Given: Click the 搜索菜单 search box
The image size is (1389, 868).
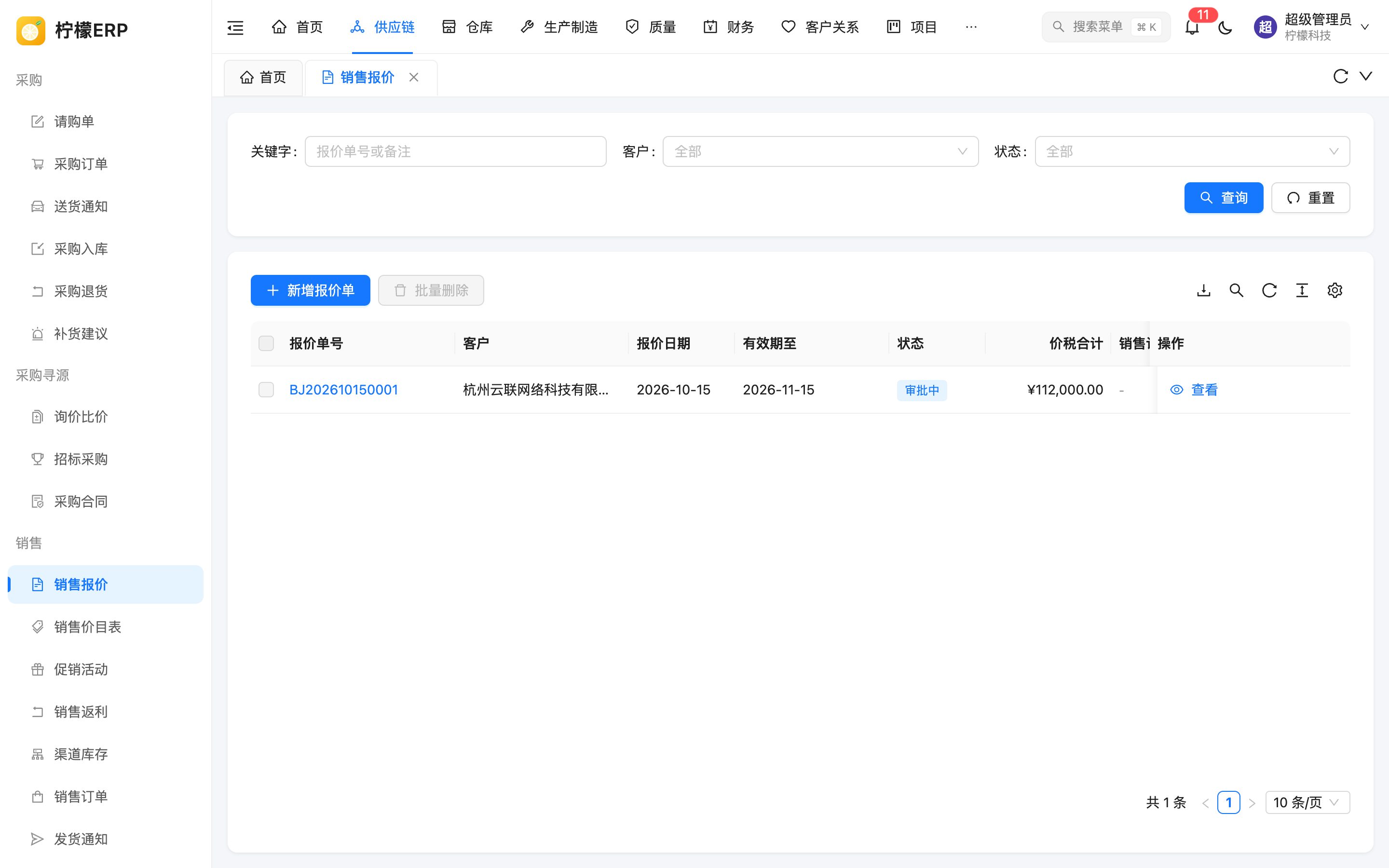Looking at the screenshot, I should (x=1105, y=27).
